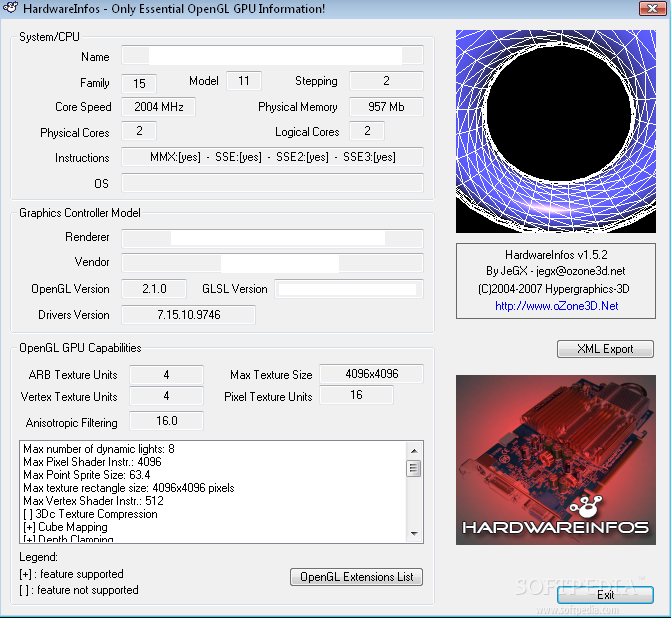The image size is (671, 618).
Task: Click the Vendor field
Action: (x=273, y=263)
